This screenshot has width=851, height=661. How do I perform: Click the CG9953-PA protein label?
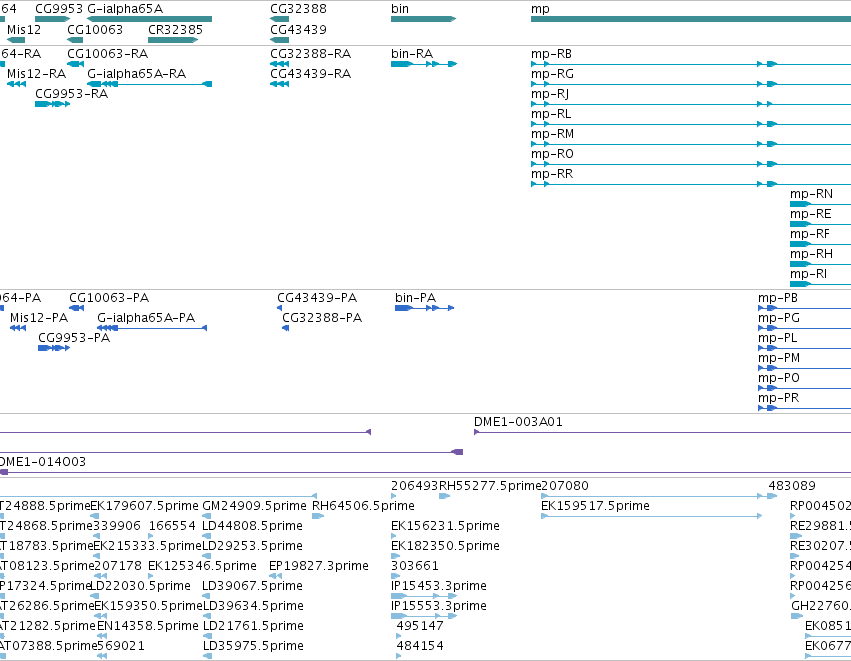(x=74, y=338)
